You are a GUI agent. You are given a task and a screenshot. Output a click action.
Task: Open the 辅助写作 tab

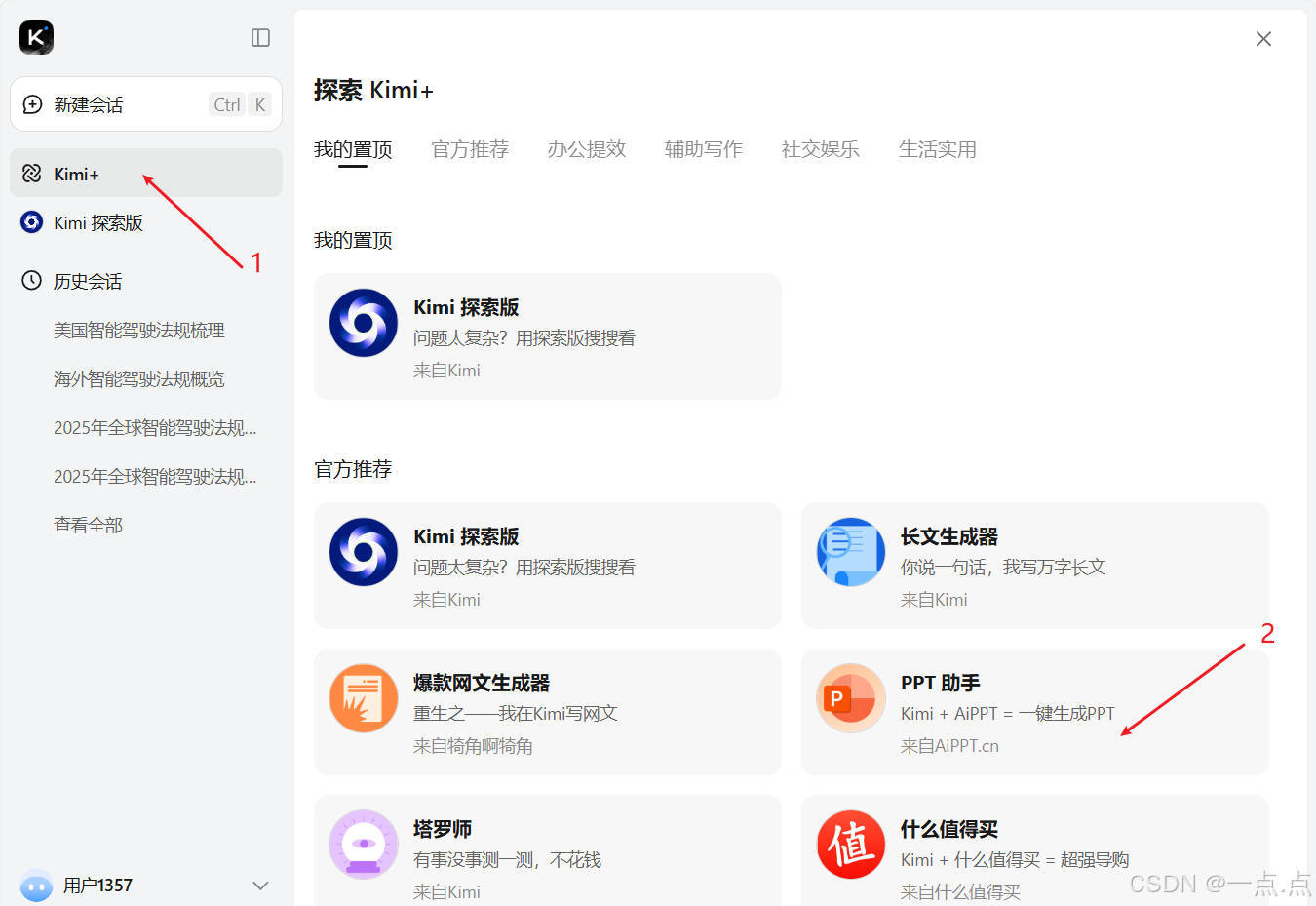(x=704, y=149)
